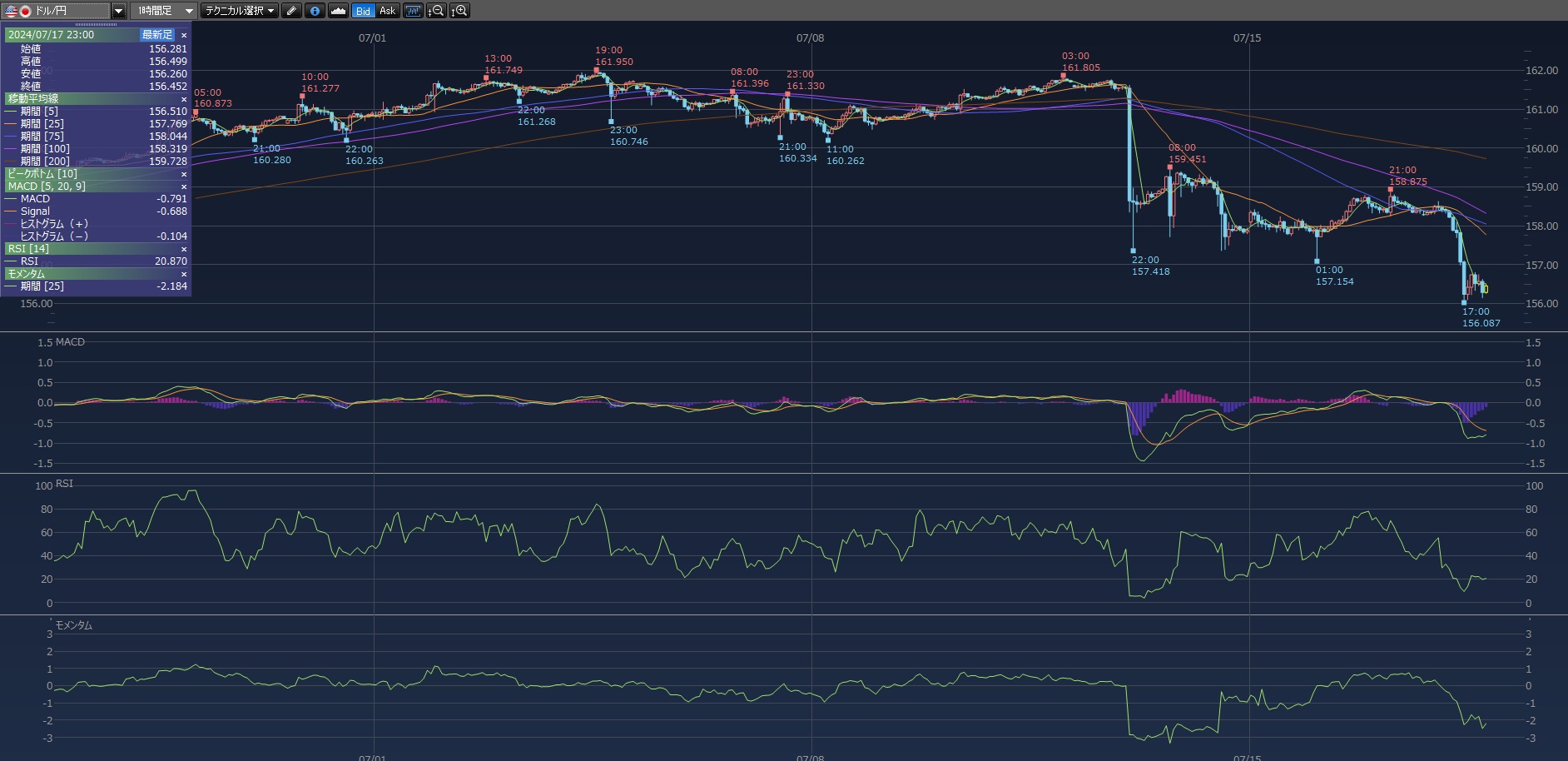Screen dimensions: 1568x761
Task: Click the 17:00 156.087 bottom price marker
Action: pos(1480,317)
